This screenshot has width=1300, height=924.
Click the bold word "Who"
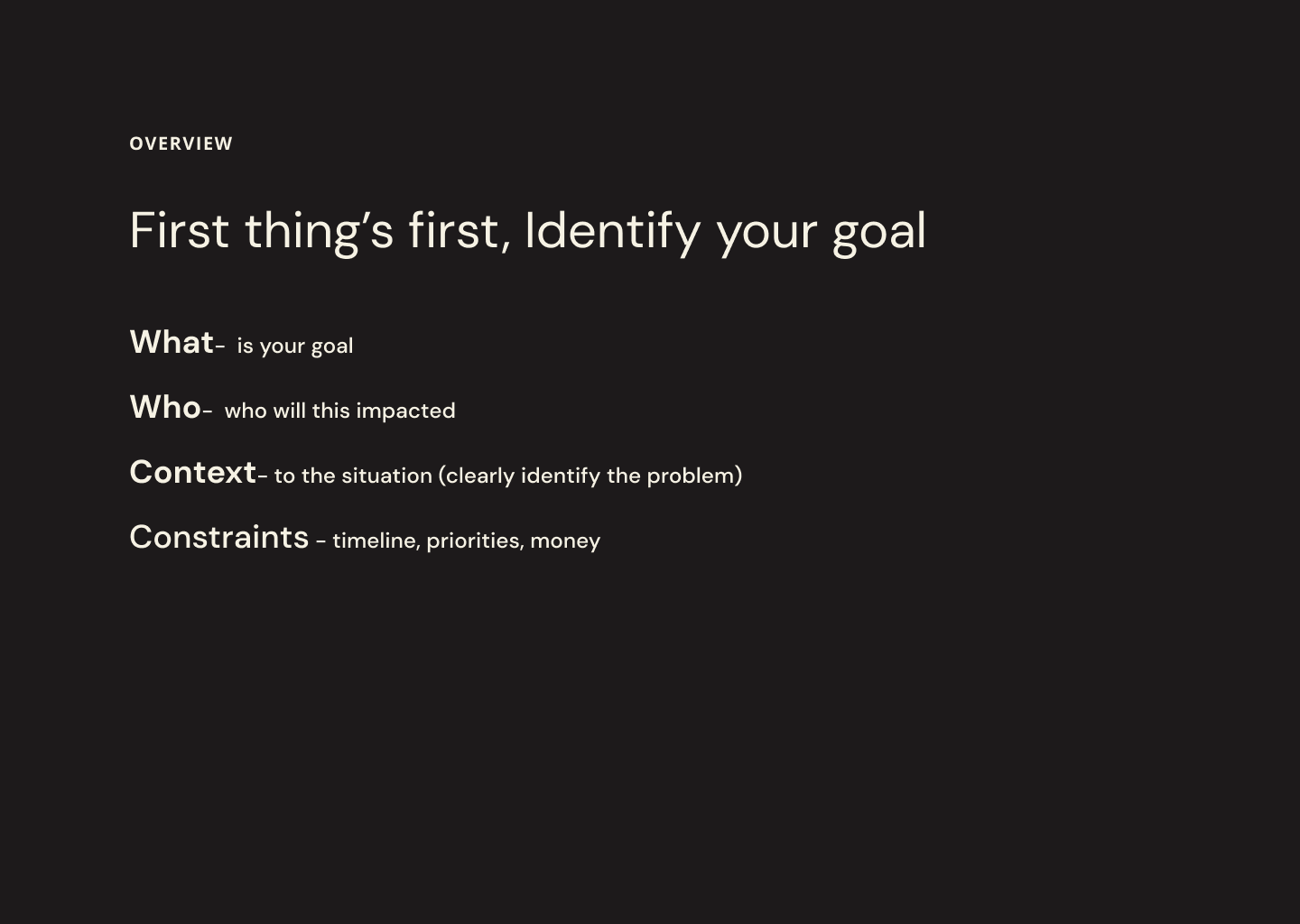coord(165,407)
